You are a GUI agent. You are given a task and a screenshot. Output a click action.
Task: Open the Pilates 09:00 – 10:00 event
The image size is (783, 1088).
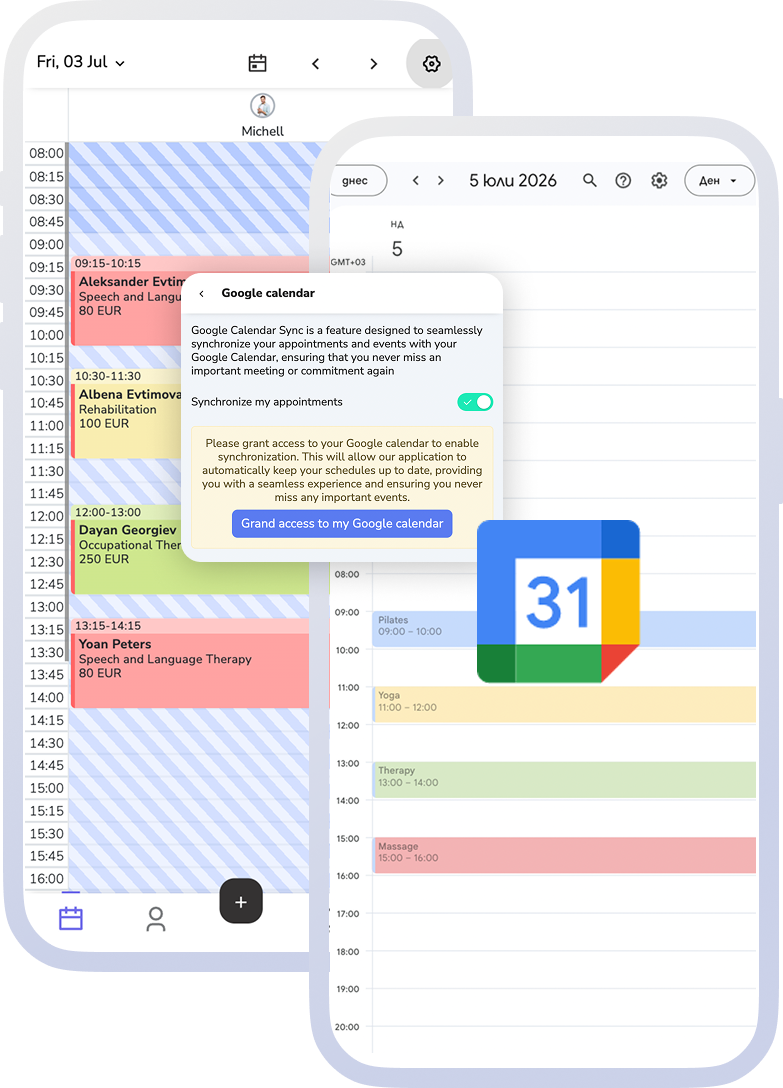point(425,629)
